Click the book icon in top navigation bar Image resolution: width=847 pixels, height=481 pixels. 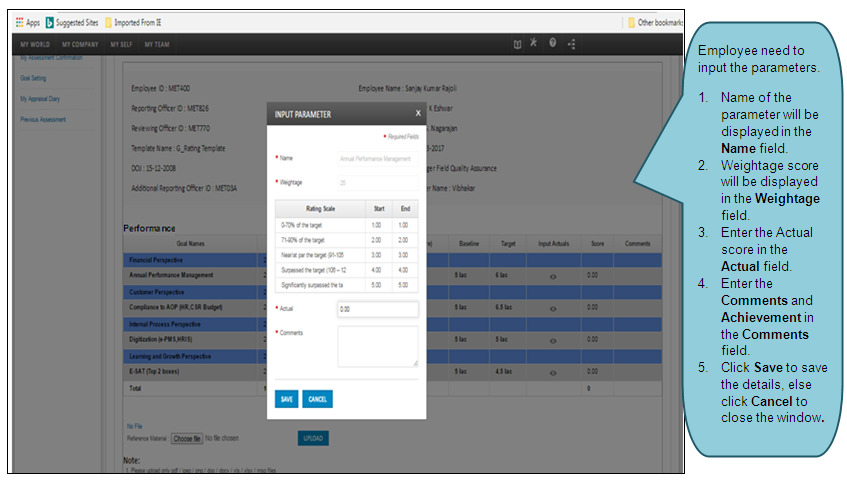point(517,44)
